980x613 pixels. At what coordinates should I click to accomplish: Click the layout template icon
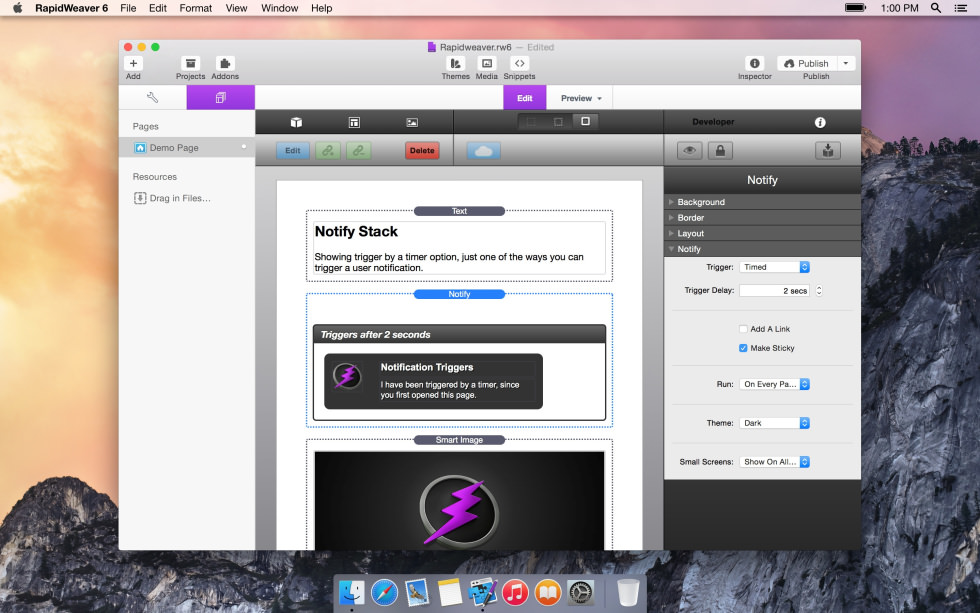354,122
